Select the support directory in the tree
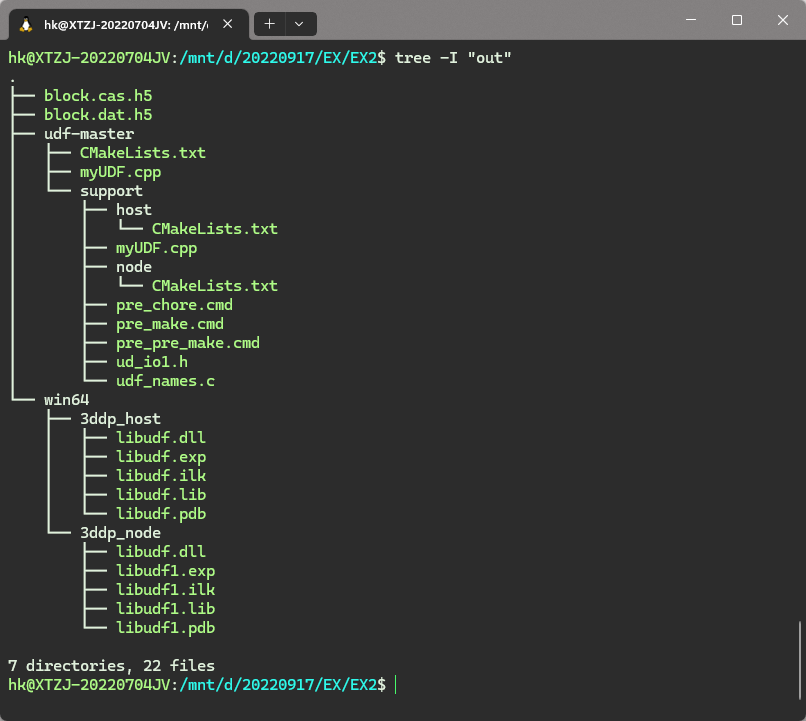Image resolution: width=806 pixels, height=721 pixels. [111, 190]
